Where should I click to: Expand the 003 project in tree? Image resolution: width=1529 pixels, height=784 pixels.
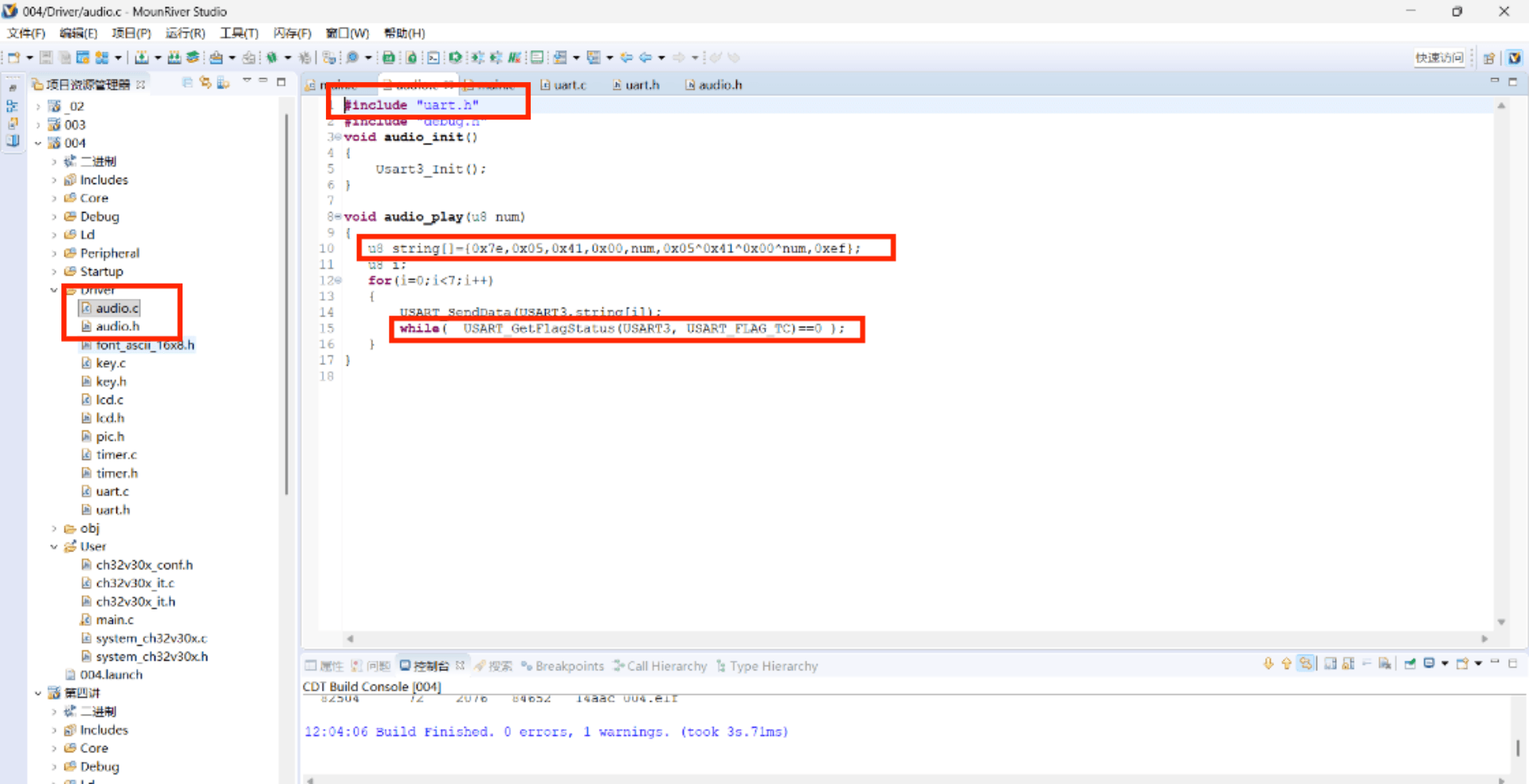[x=38, y=124]
